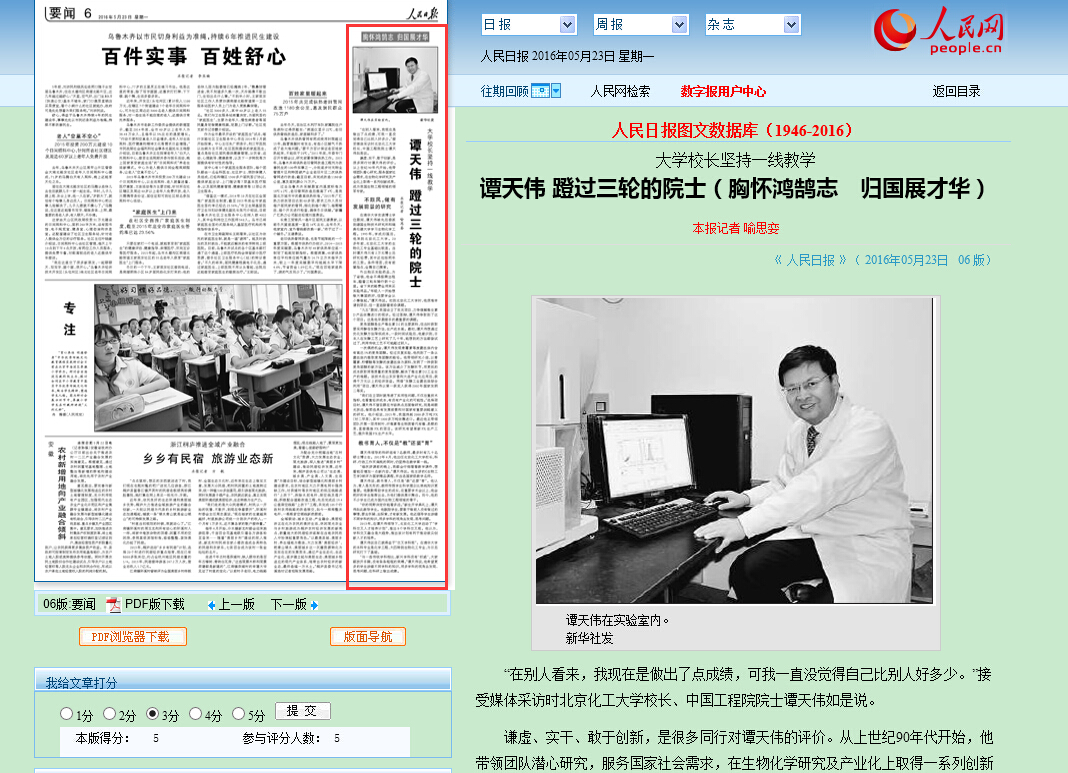1068x773 pixels.
Task: Select the 3分 rating radio button
Action: [153, 714]
